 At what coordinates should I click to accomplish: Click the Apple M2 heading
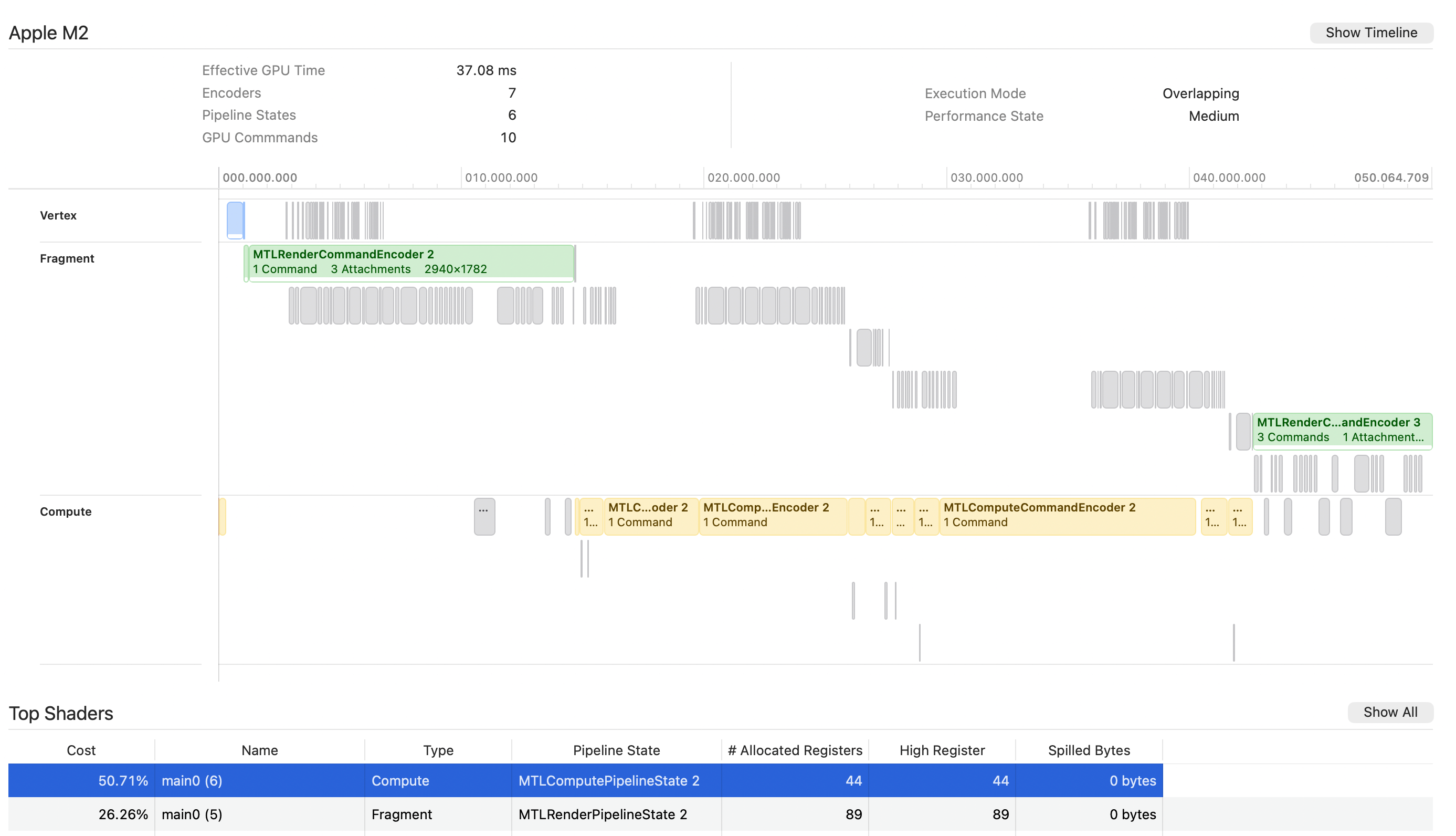tap(48, 33)
